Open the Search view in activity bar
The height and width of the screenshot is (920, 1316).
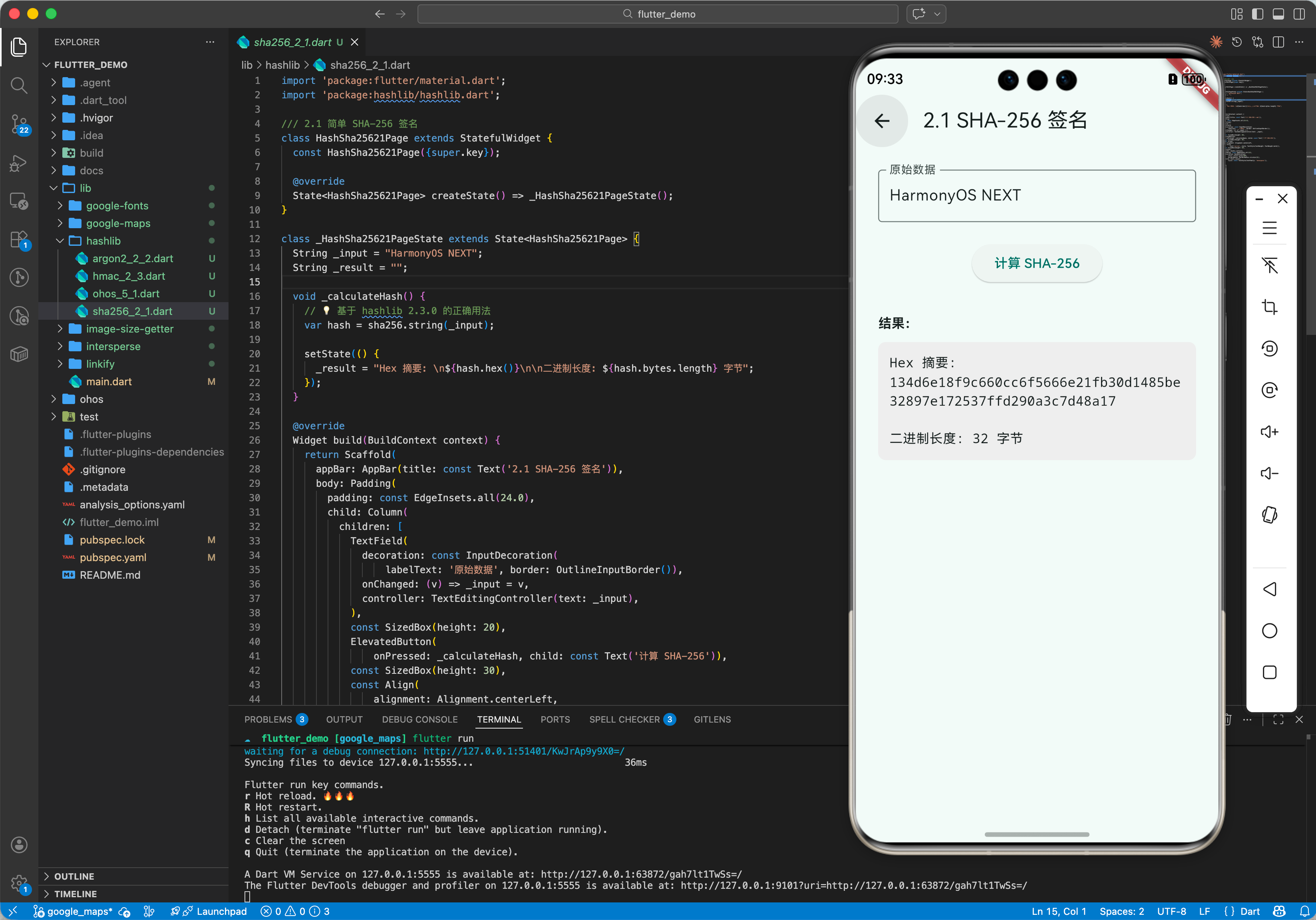coord(19,86)
